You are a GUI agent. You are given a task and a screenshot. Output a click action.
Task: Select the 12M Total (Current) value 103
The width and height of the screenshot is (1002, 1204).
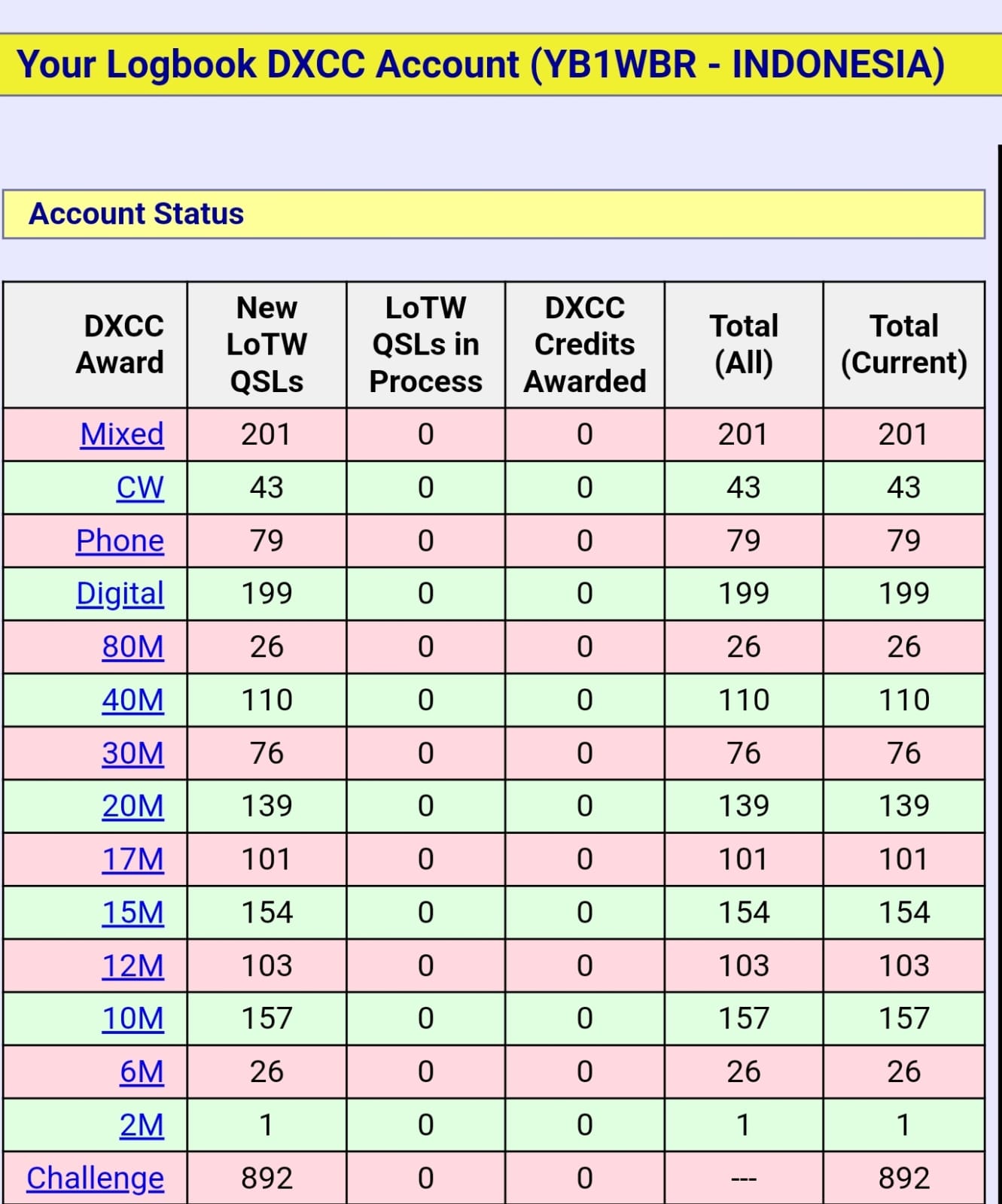pos(904,965)
